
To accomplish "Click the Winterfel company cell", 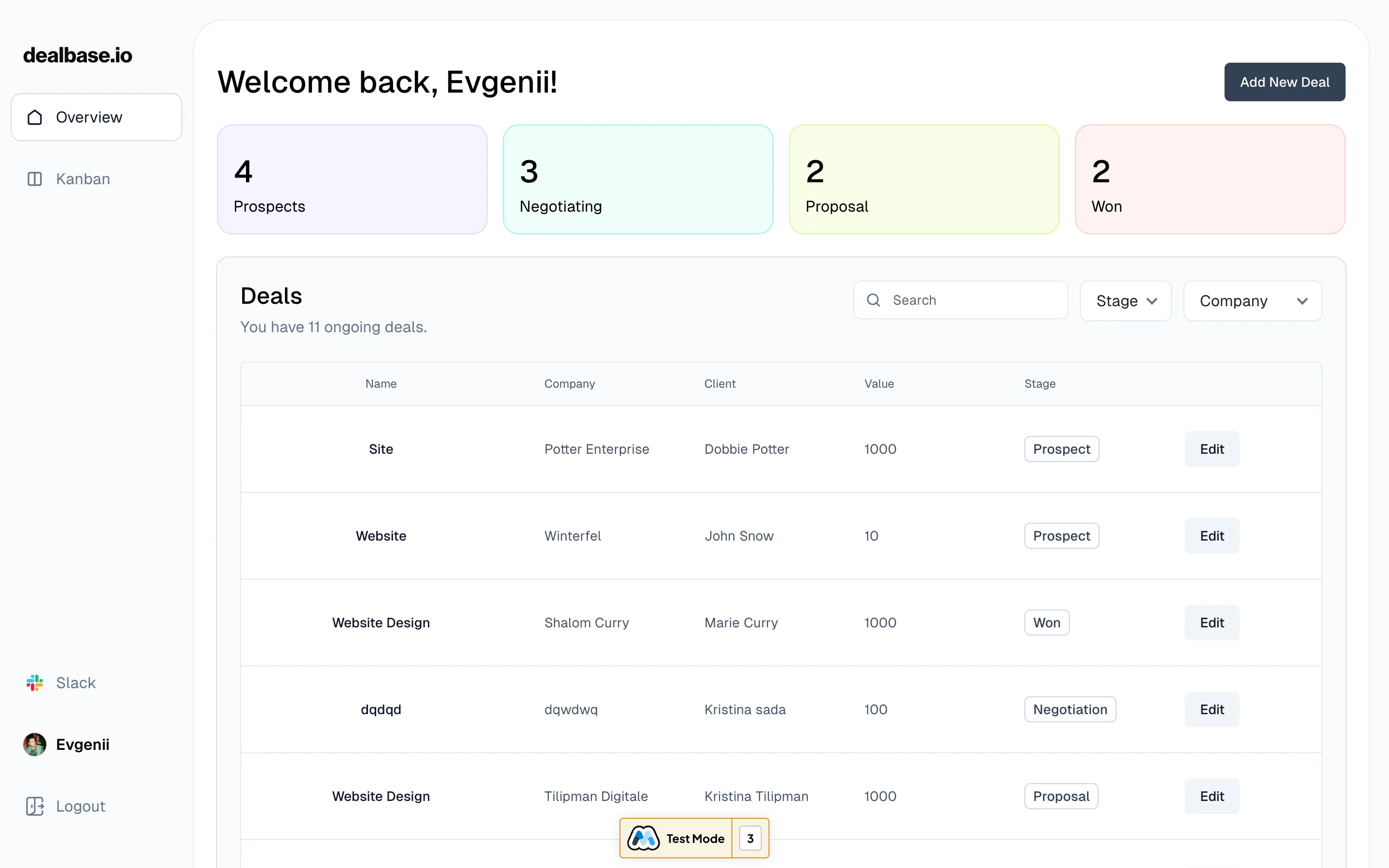I will [x=572, y=536].
